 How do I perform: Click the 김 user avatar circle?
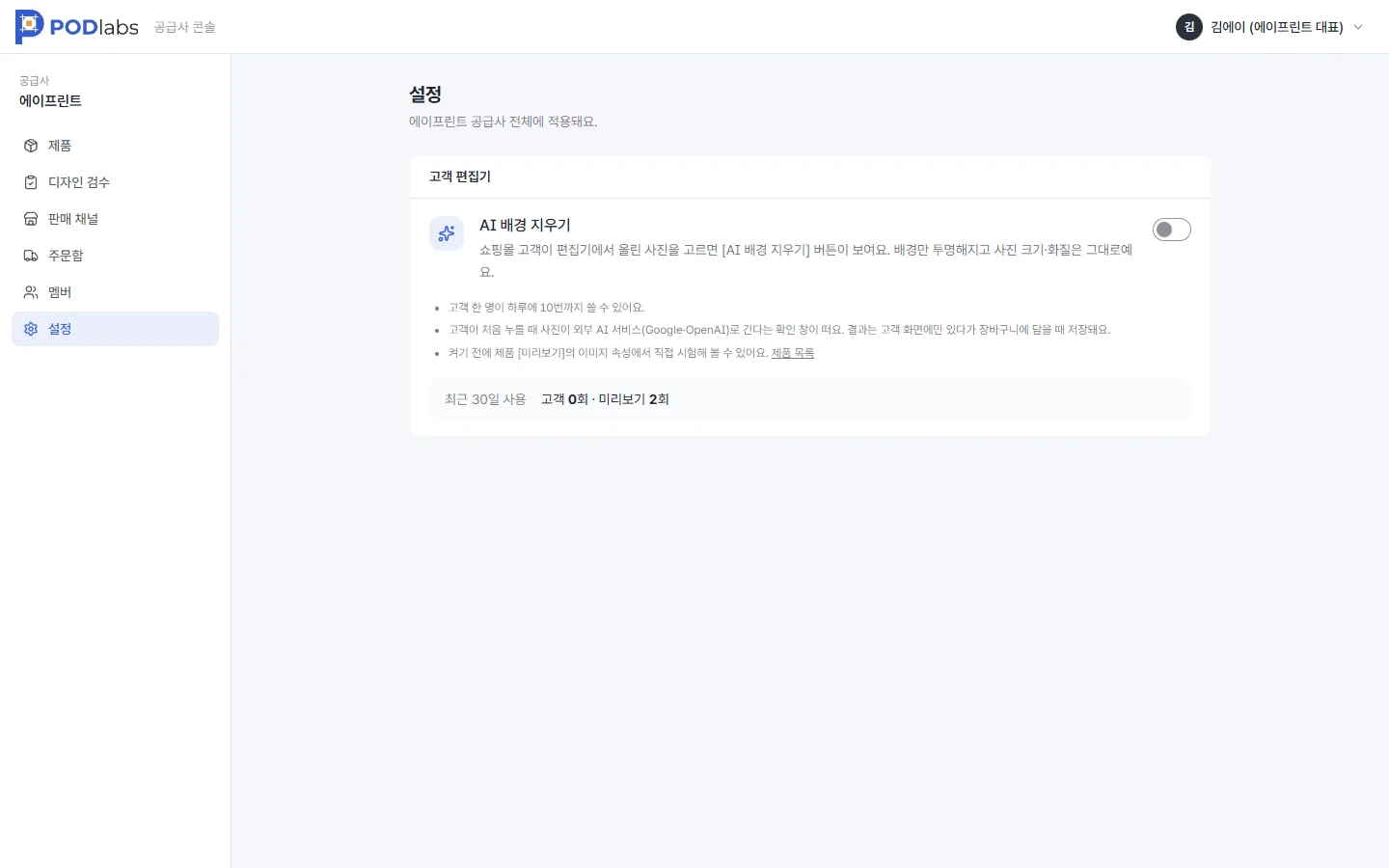click(x=1189, y=27)
